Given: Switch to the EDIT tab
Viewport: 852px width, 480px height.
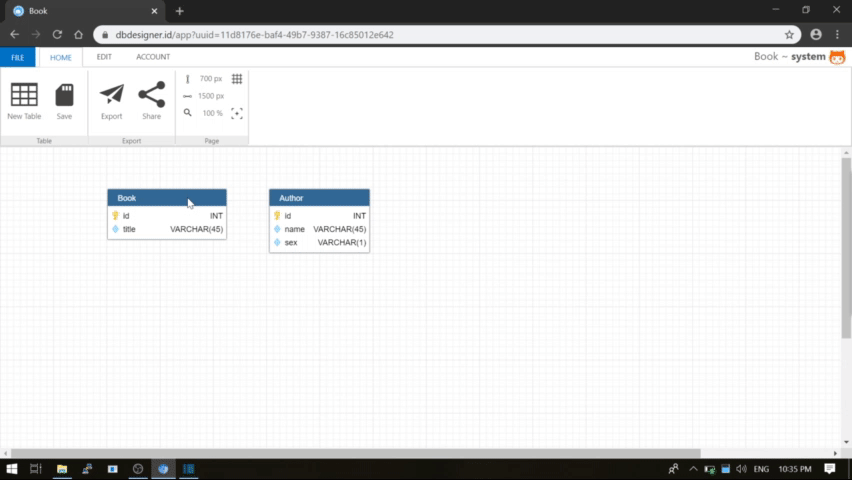Looking at the screenshot, I should 104,58.
